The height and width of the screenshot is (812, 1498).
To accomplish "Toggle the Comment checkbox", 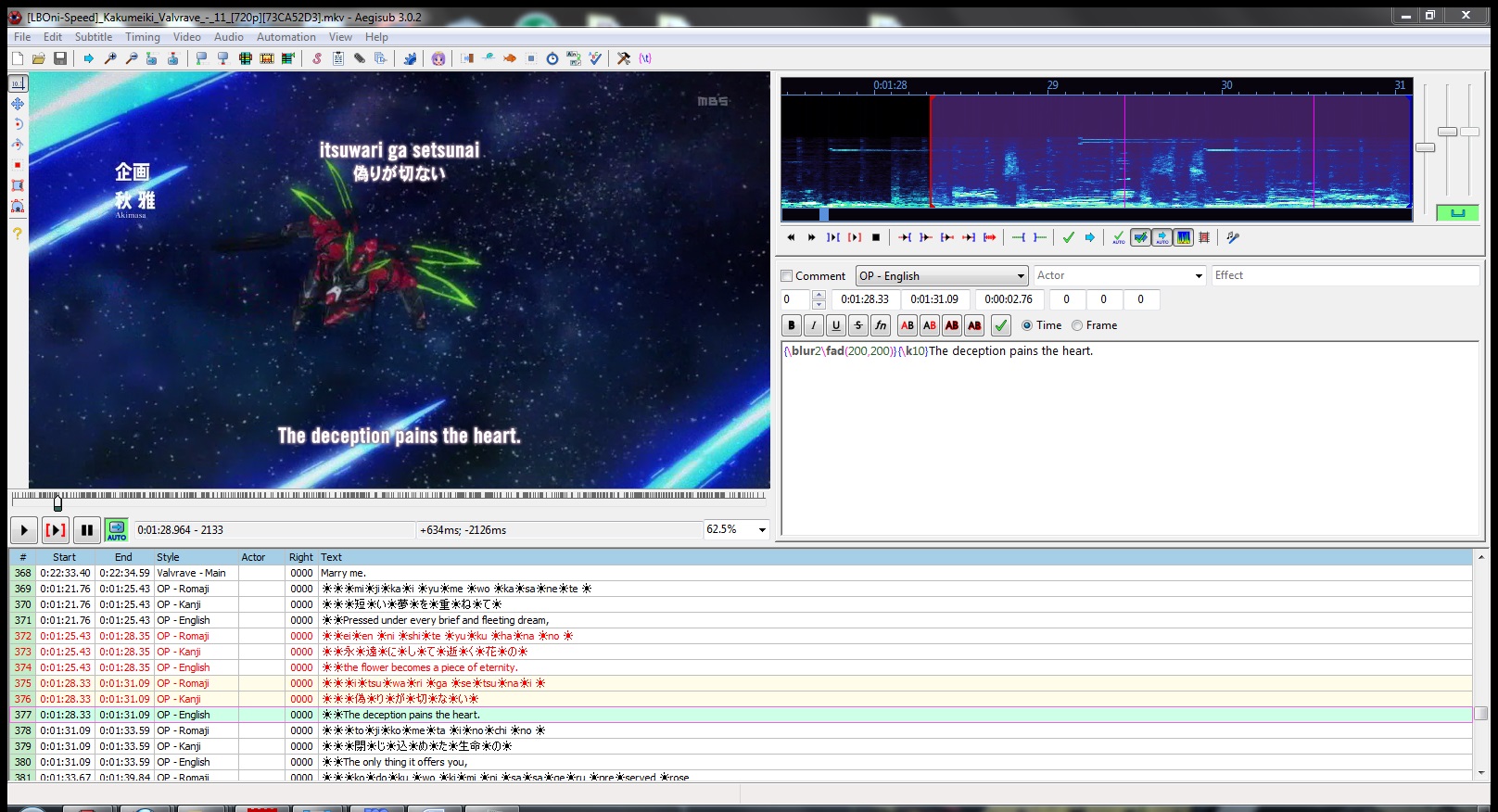I will click(x=787, y=276).
